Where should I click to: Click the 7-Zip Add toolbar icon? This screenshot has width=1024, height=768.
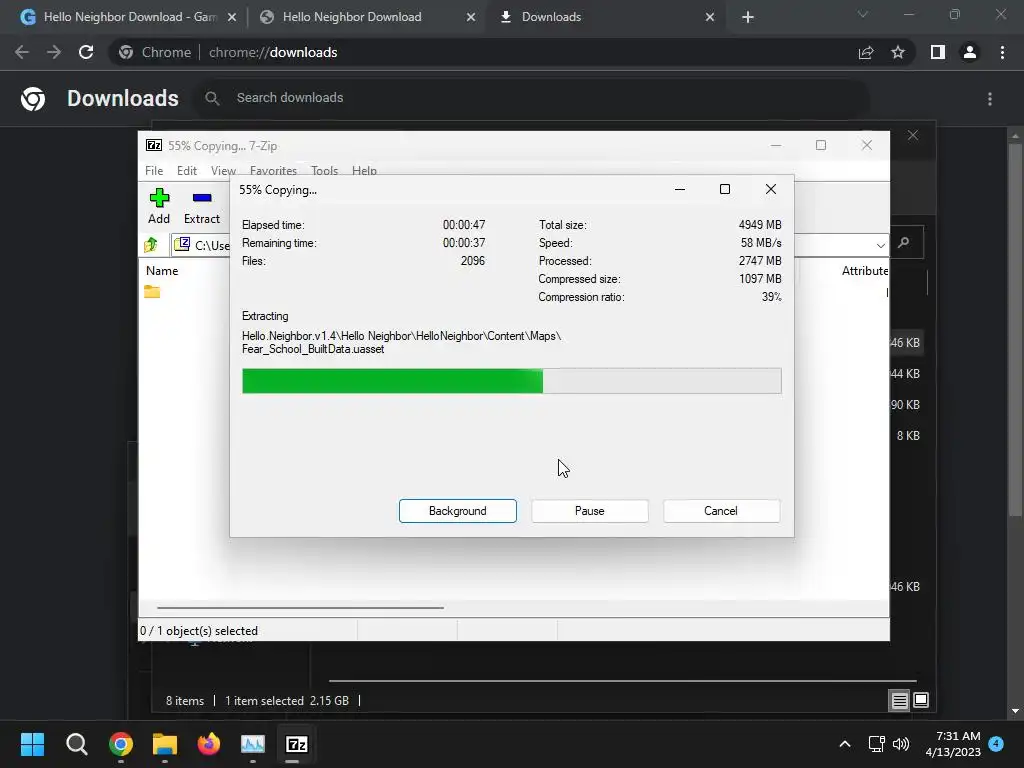coord(159,198)
